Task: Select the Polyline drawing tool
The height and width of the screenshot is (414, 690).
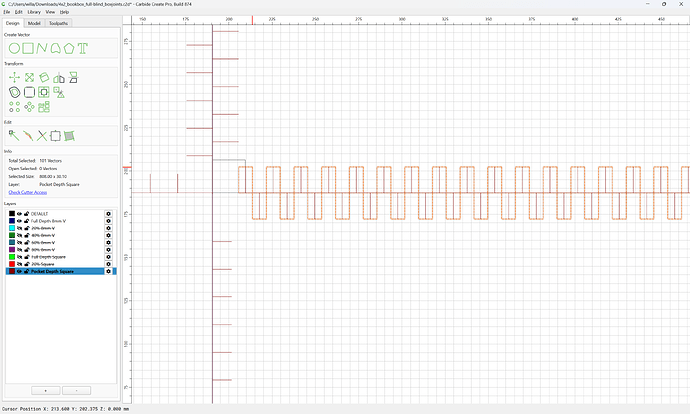Action: (42, 48)
